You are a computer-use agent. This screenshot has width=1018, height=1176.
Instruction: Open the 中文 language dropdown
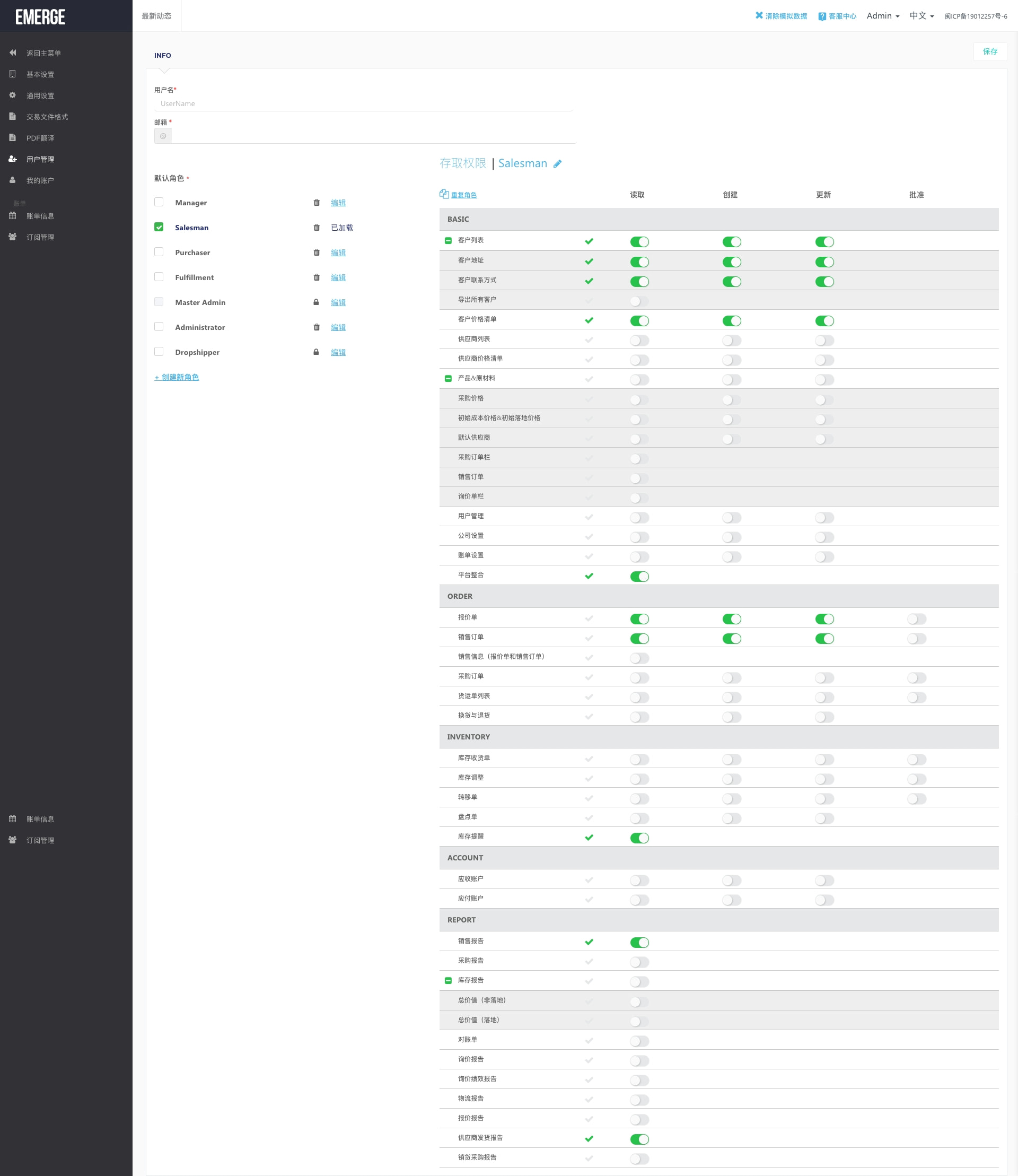click(922, 16)
